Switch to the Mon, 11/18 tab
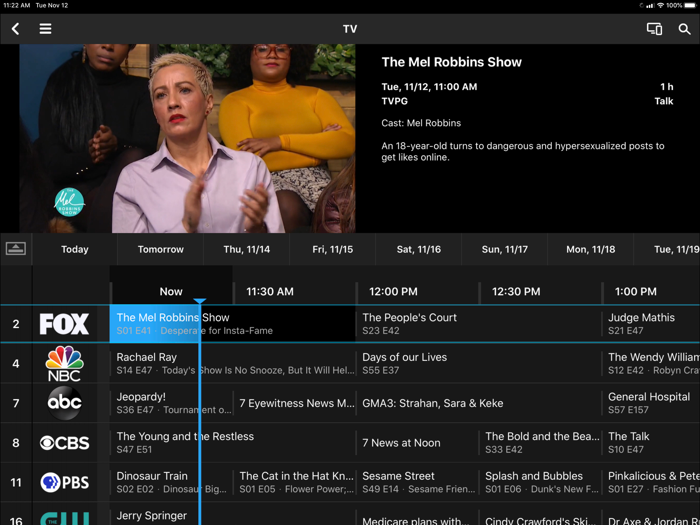Viewport: 700px width, 525px height. [x=591, y=249]
